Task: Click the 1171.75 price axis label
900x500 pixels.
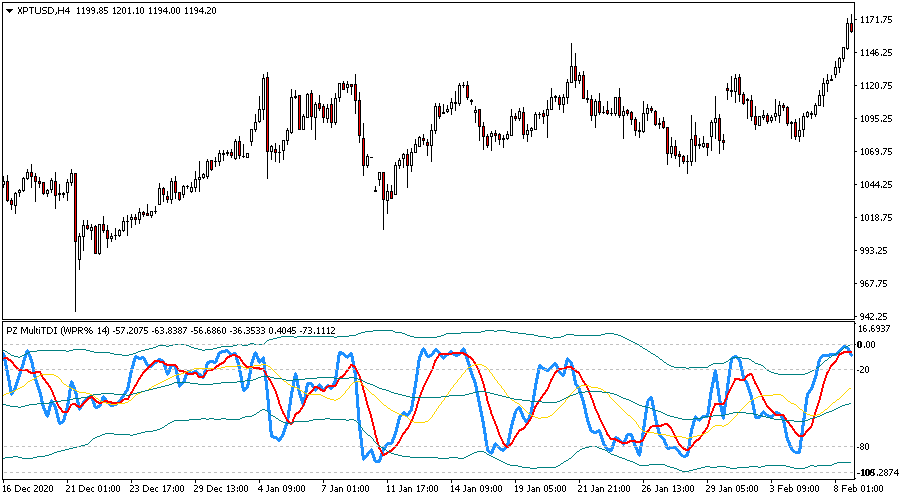Action: 876,20
